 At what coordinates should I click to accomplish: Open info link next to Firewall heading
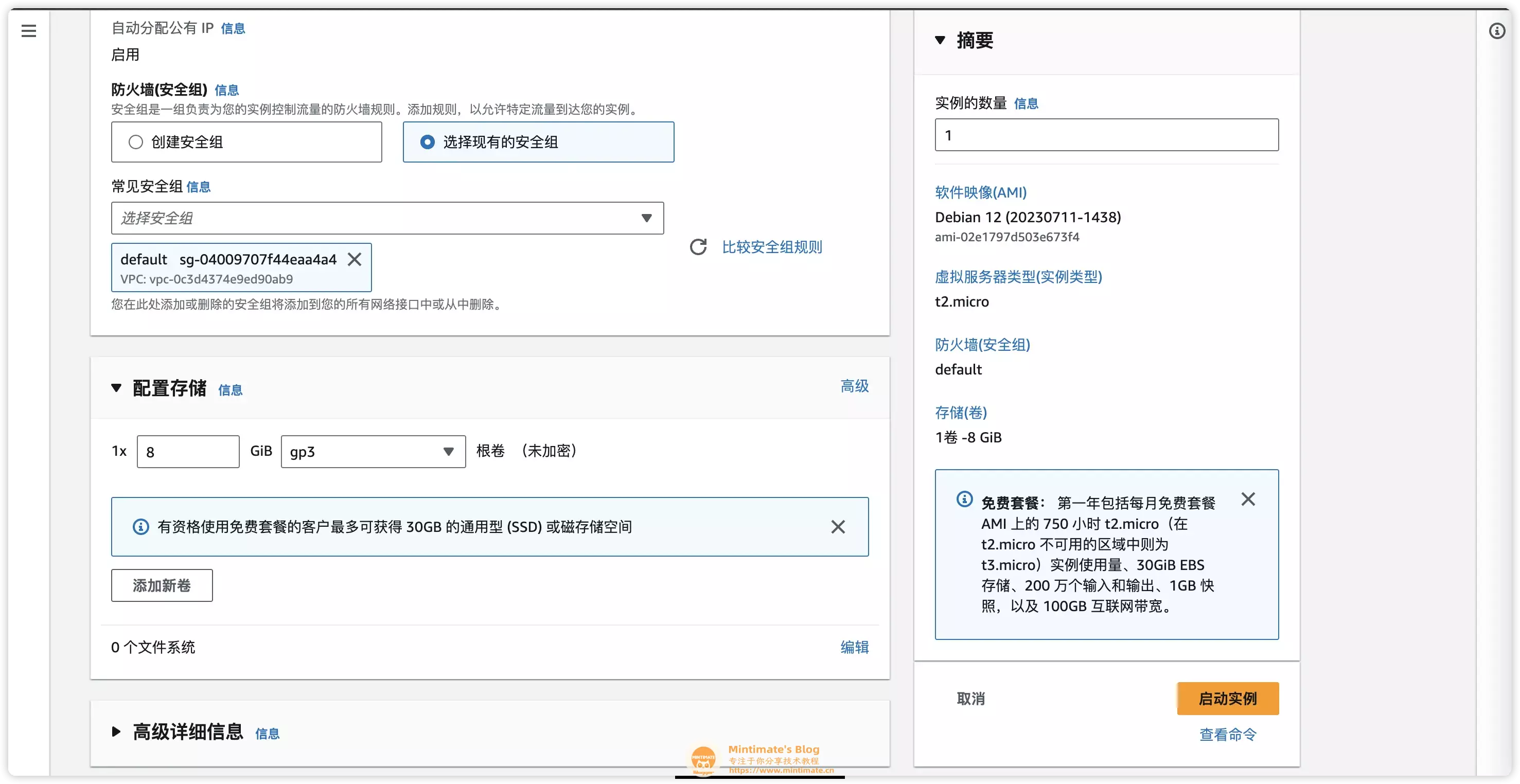tap(226, 90)
